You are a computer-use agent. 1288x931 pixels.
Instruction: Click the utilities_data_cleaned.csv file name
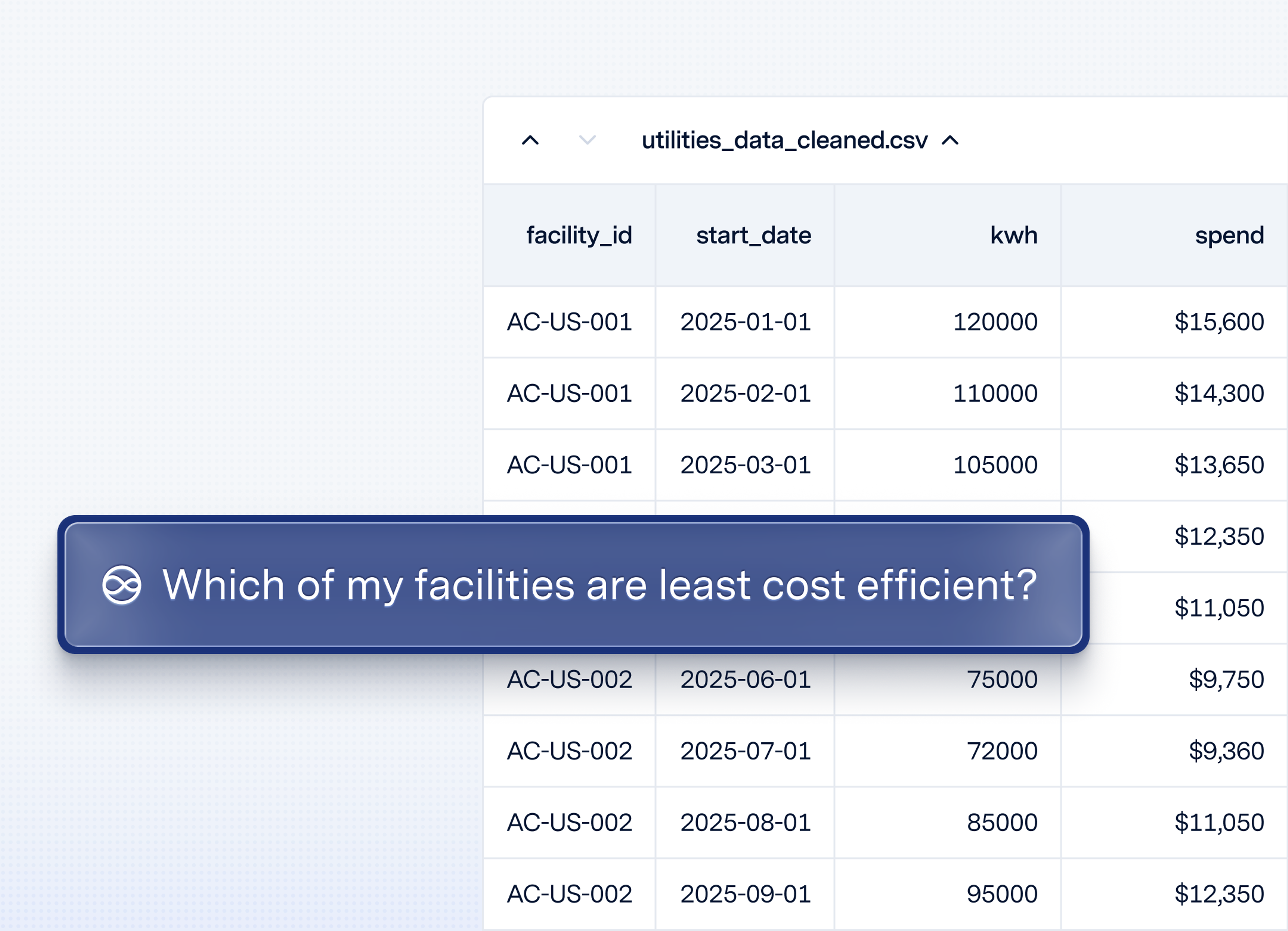784,140
